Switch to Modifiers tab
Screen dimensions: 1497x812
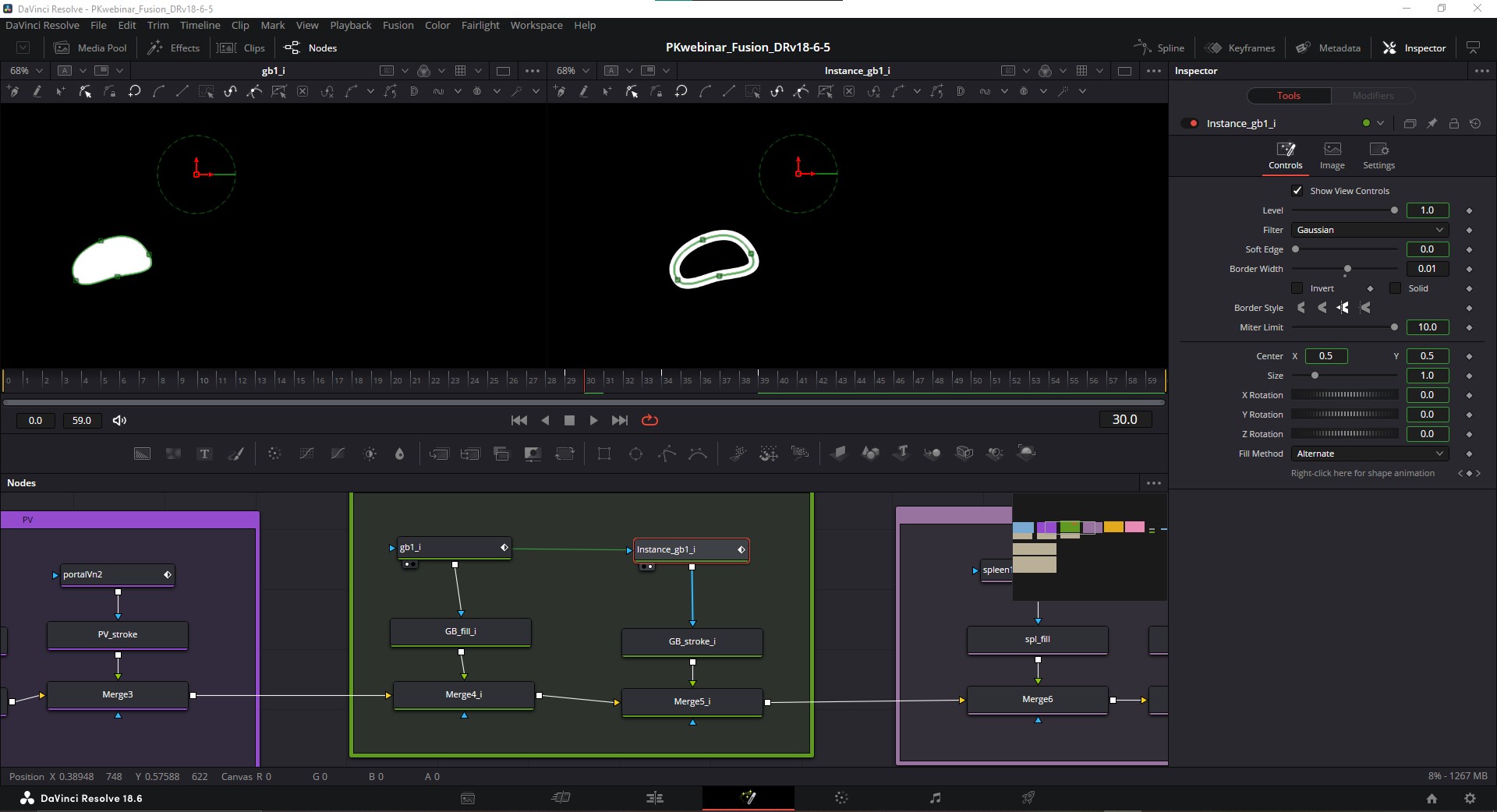tap(1372, 96)
